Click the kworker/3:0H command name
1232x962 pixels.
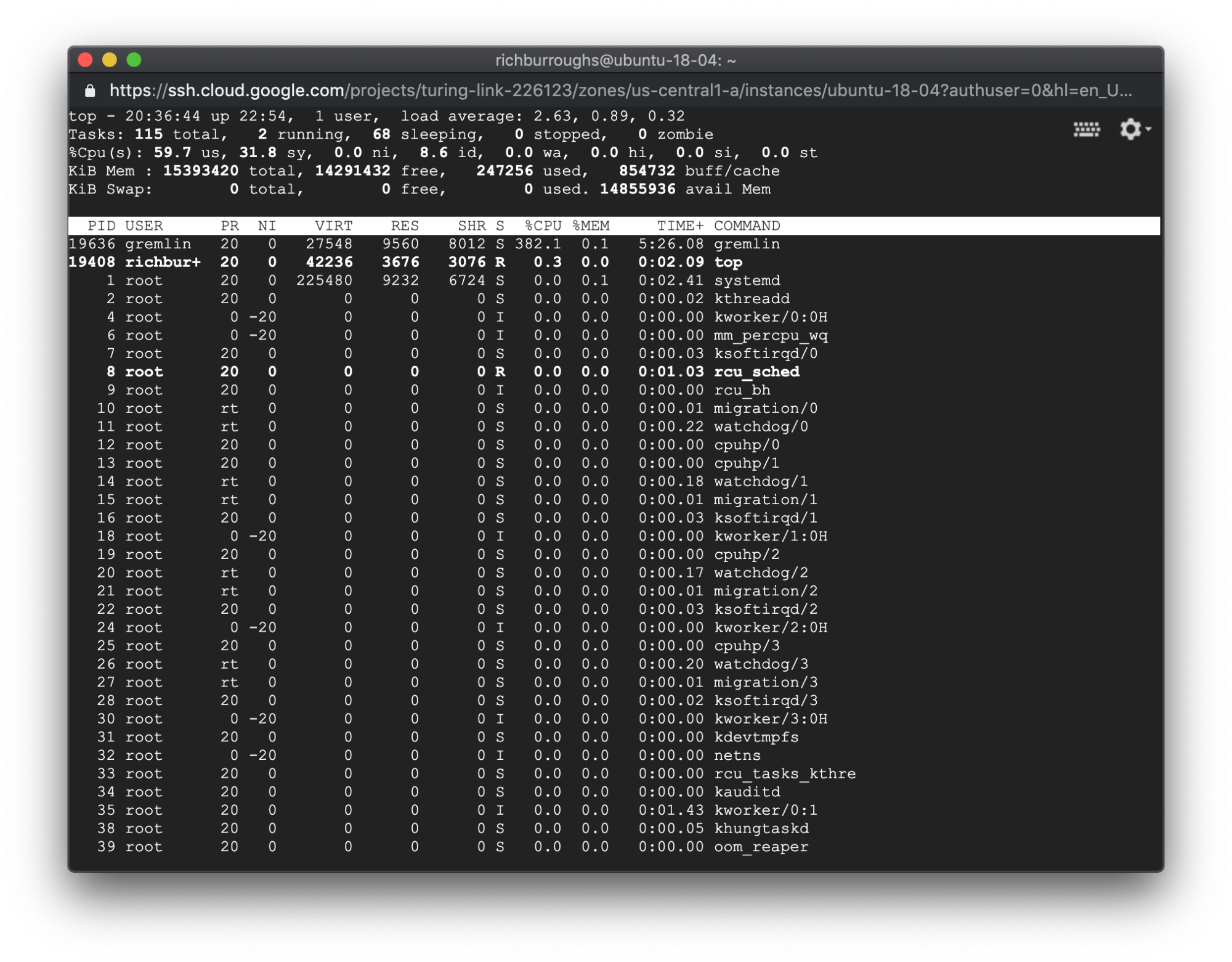coord(771,719)
